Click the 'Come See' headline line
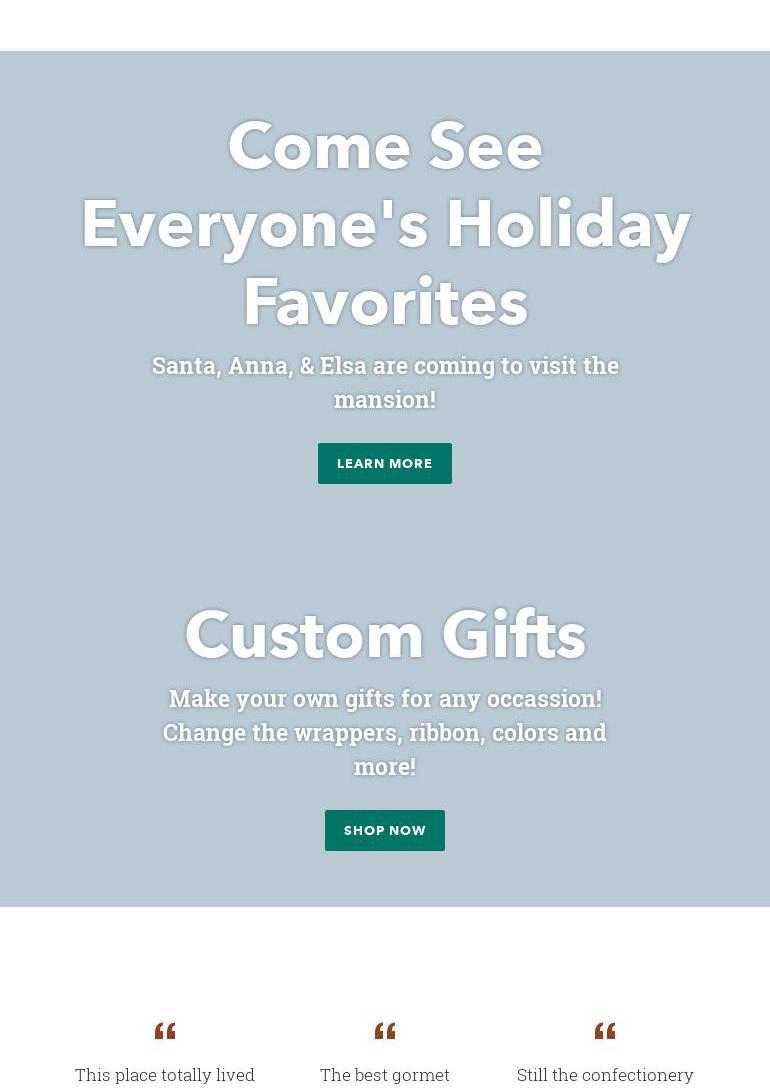 coord(385,146)
